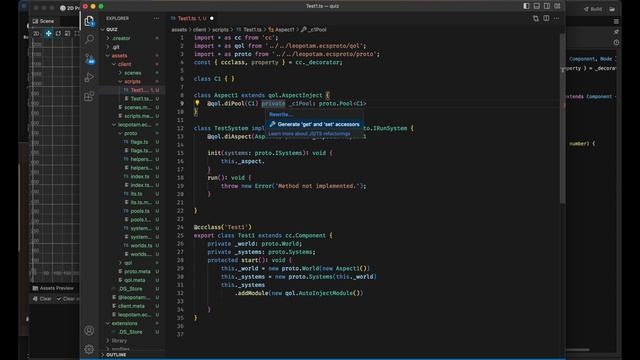Open the Search view in activity bar
This screenshot has width=640, height=360.
tap(89, 39)
